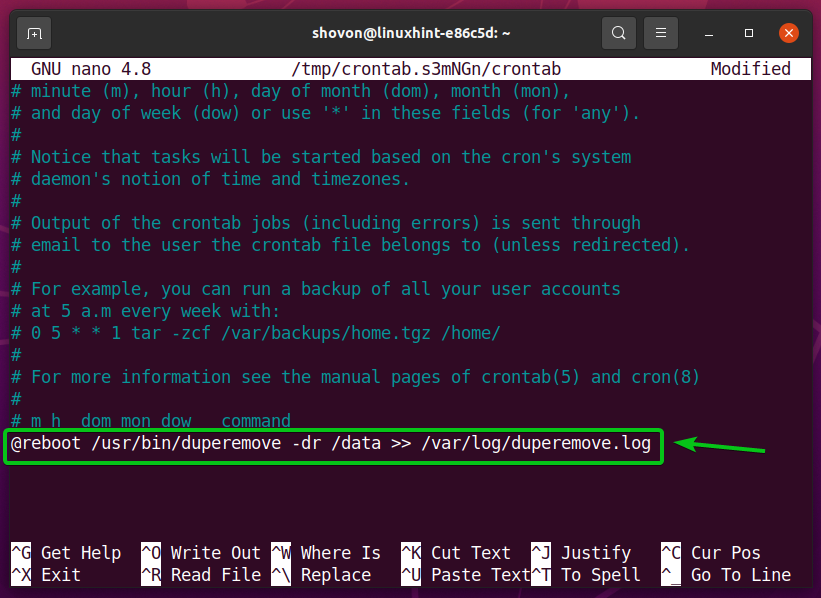The width and height of the screenshot is (821, 598).
Task: Close the terminal with the red X
Action: (789, 34)
